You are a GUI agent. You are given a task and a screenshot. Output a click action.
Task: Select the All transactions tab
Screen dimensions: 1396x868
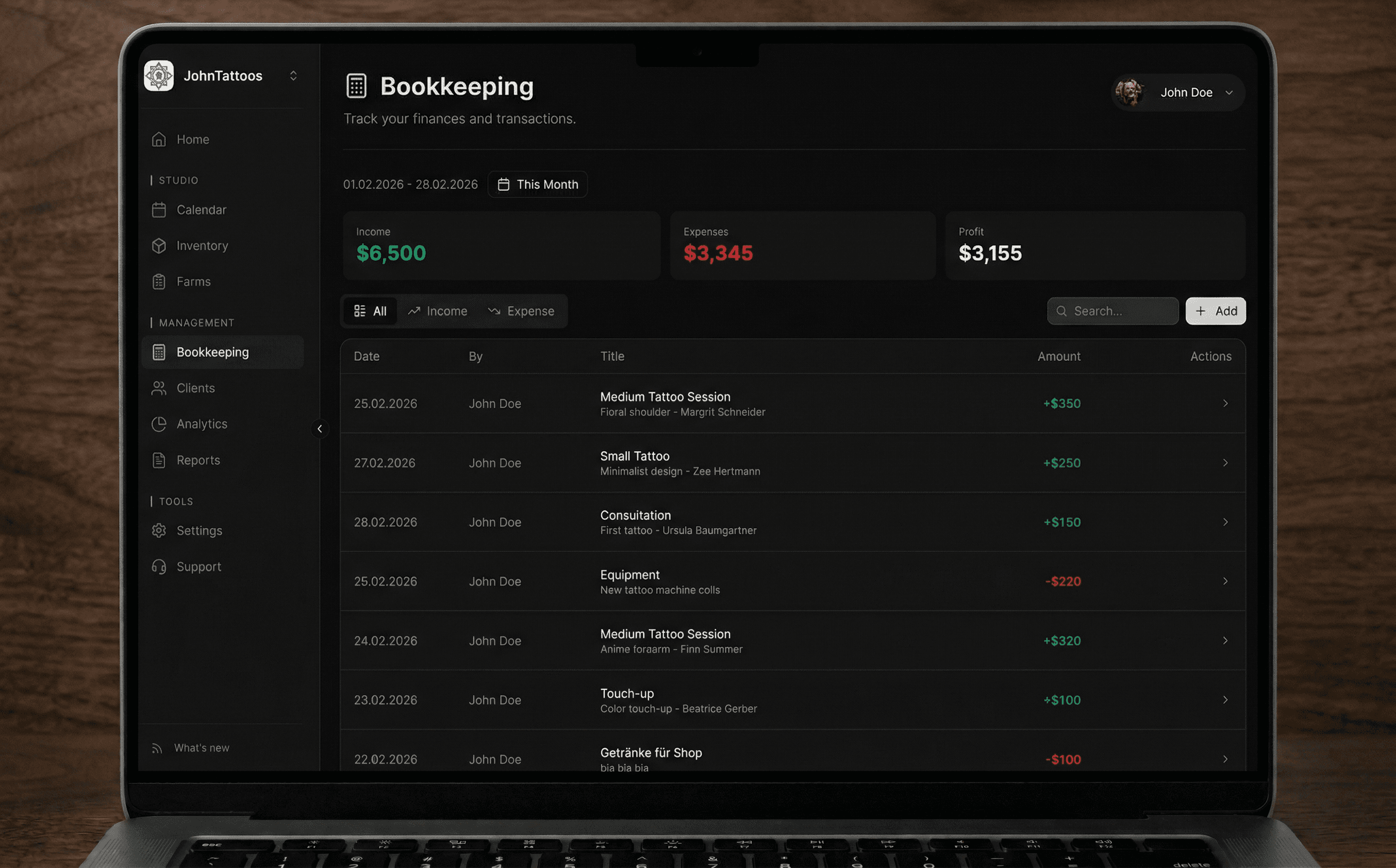click(x=370, y=311)
